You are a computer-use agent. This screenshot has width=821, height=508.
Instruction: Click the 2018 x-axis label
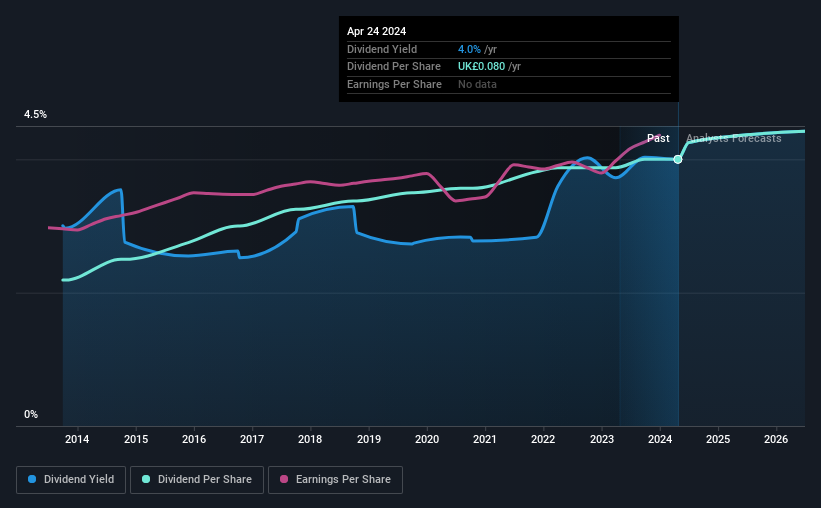[x=310, y=439]
